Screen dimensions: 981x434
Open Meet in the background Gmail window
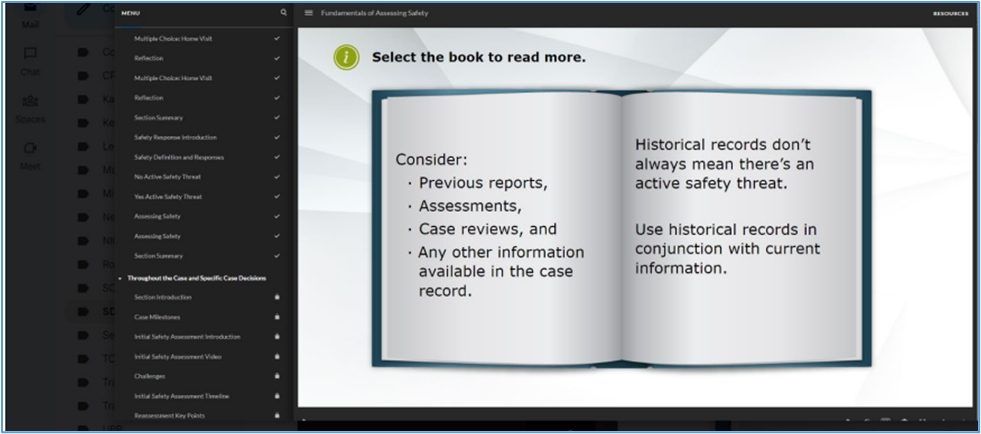point(30,156)
